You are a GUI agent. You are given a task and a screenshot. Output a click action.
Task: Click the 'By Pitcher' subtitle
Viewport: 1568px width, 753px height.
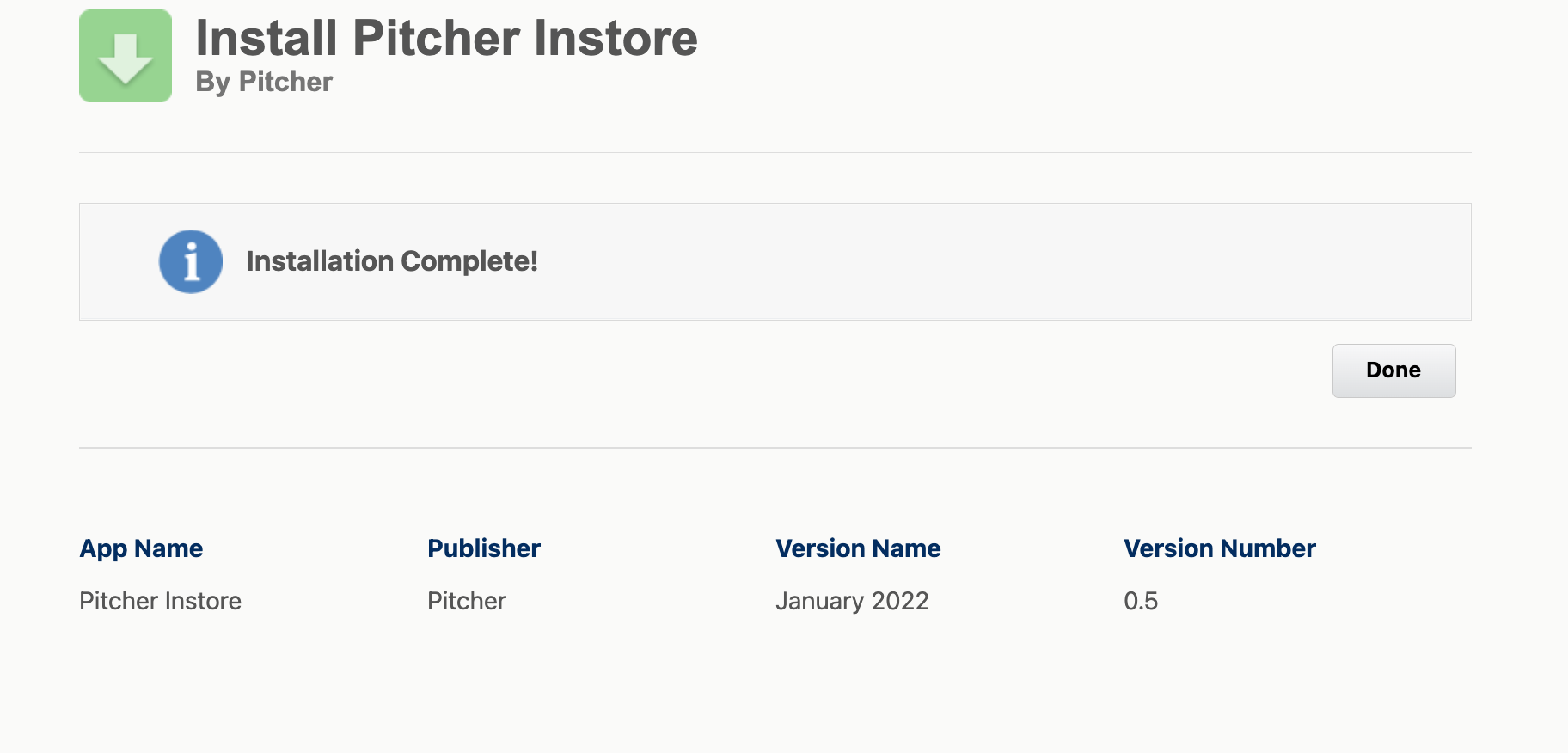(264, 82)
